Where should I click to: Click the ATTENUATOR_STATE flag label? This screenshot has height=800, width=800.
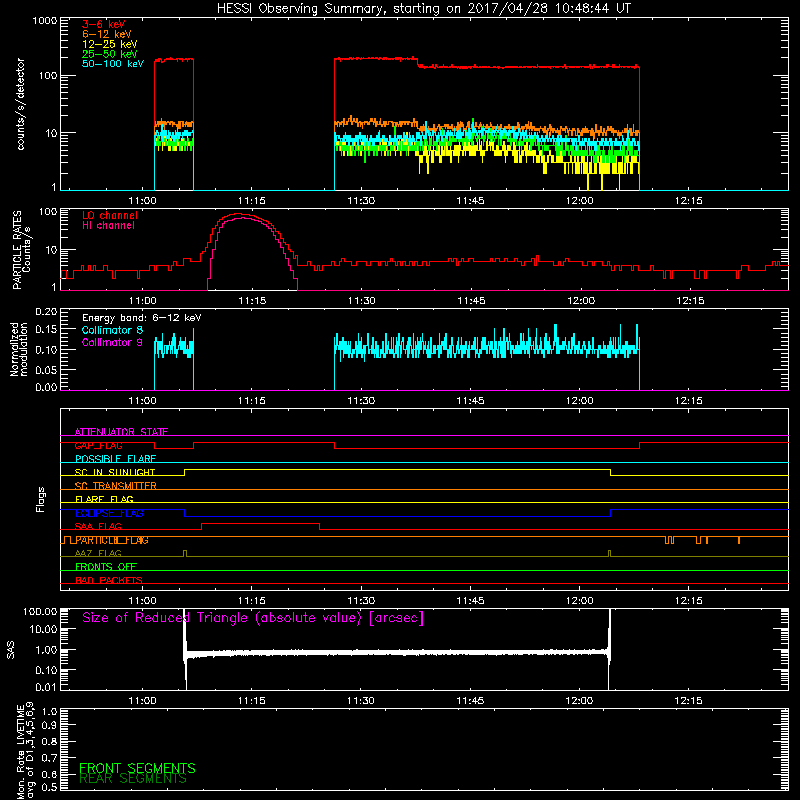pos(121,432)
